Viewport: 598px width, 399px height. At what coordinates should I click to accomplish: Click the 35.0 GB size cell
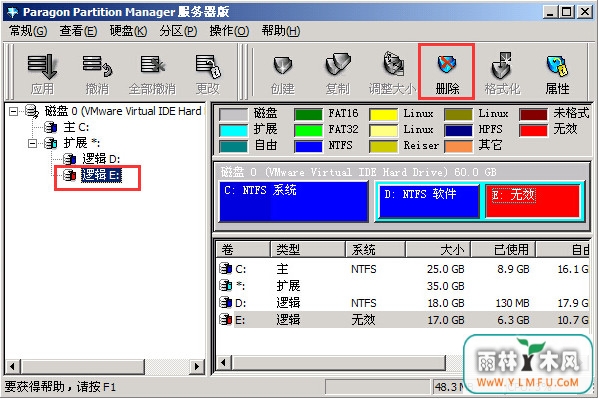pos(445,286)
